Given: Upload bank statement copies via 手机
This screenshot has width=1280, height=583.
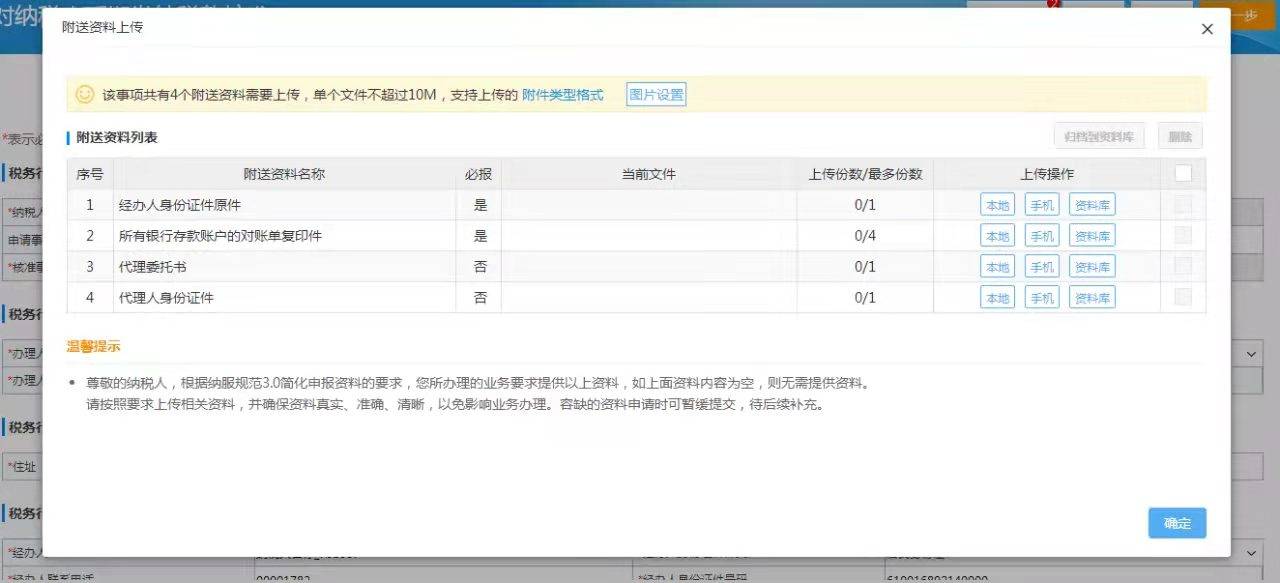Looking at the screenshot, I should 1041,235.
